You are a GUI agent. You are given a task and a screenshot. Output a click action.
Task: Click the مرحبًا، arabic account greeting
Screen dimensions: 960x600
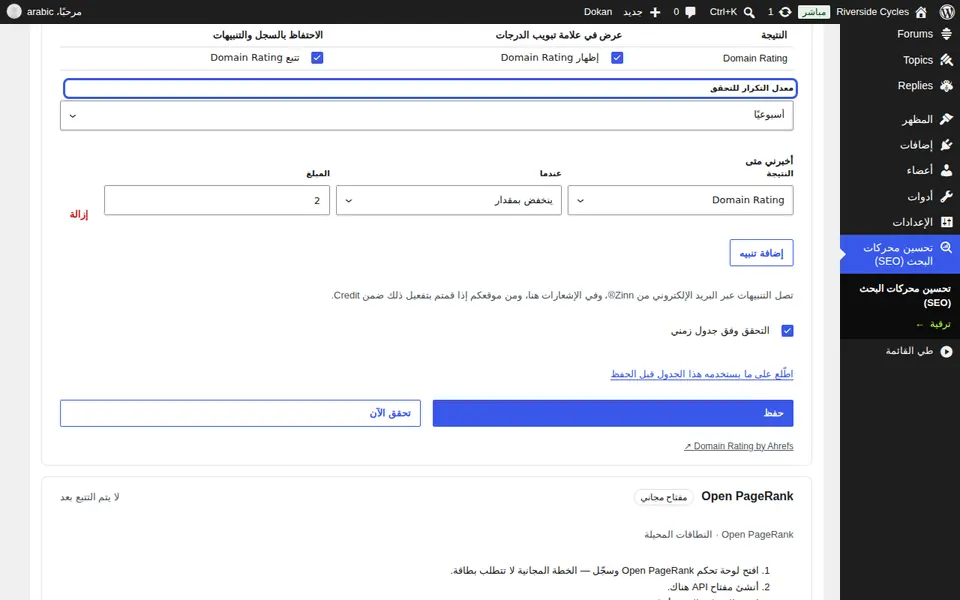pyautogui.click(x=54, y=12)
